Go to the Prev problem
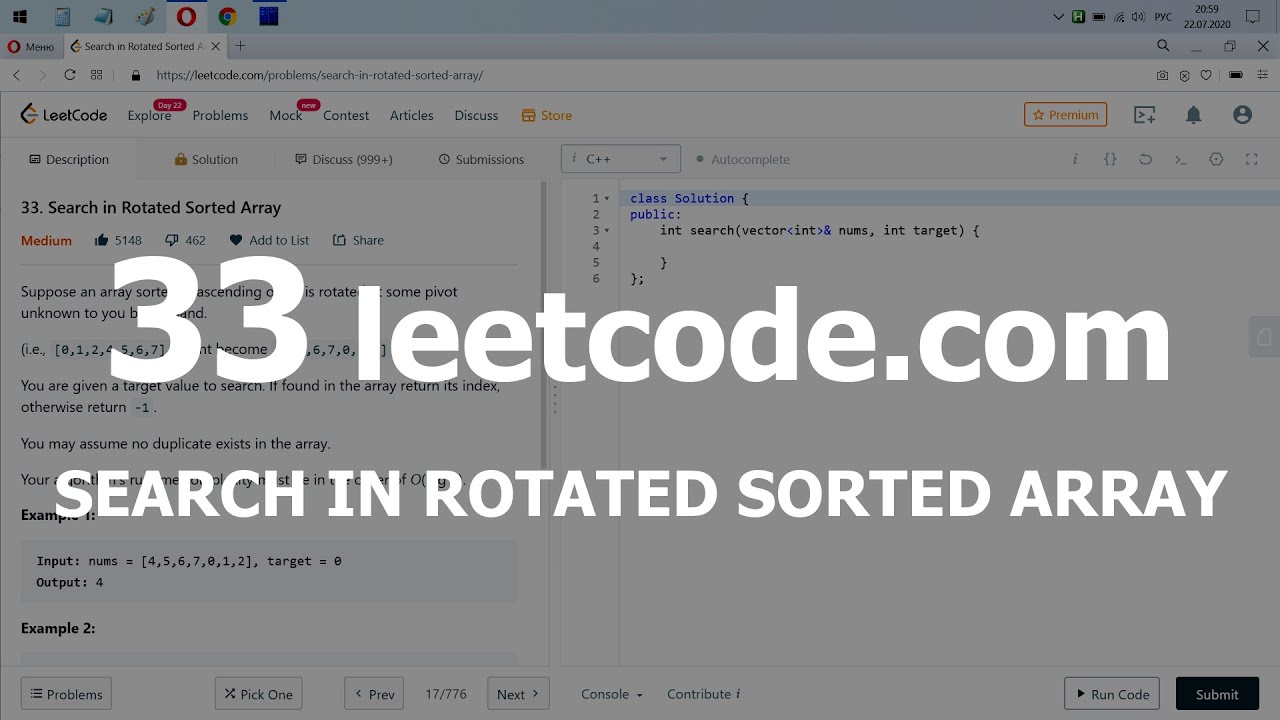This screenshot has height=720, width=1280. [374, 694]
